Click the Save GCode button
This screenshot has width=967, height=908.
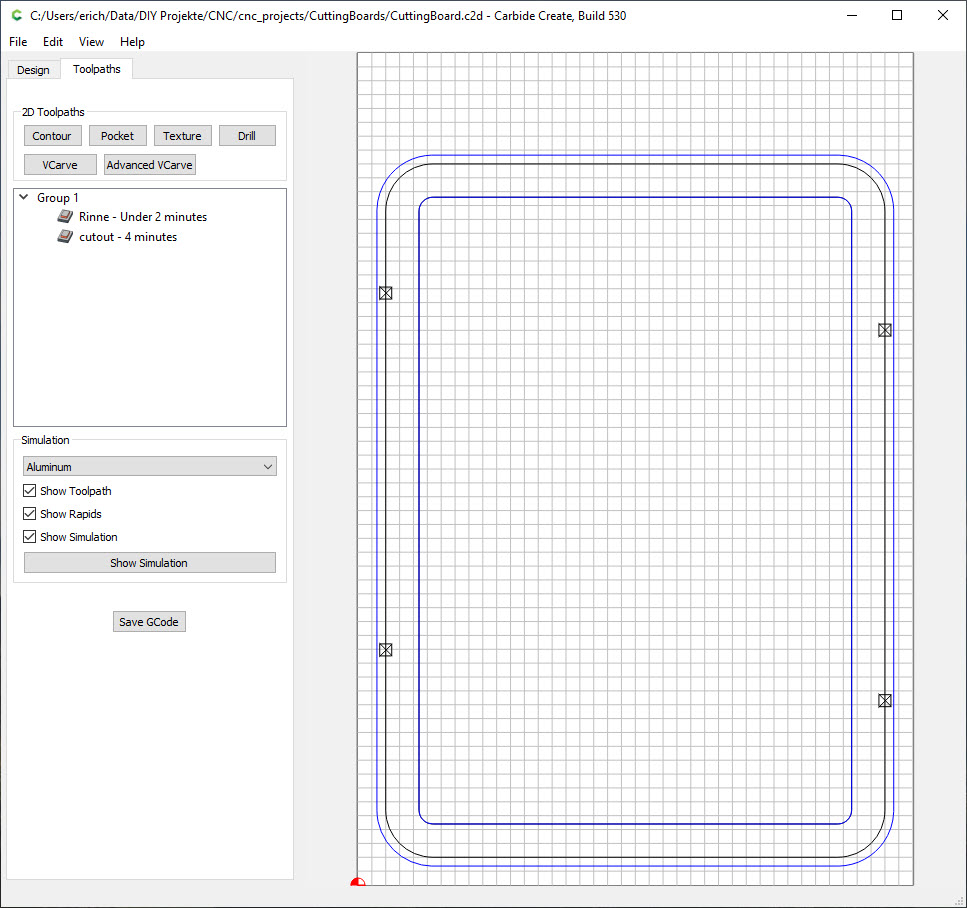pos(149,622)
